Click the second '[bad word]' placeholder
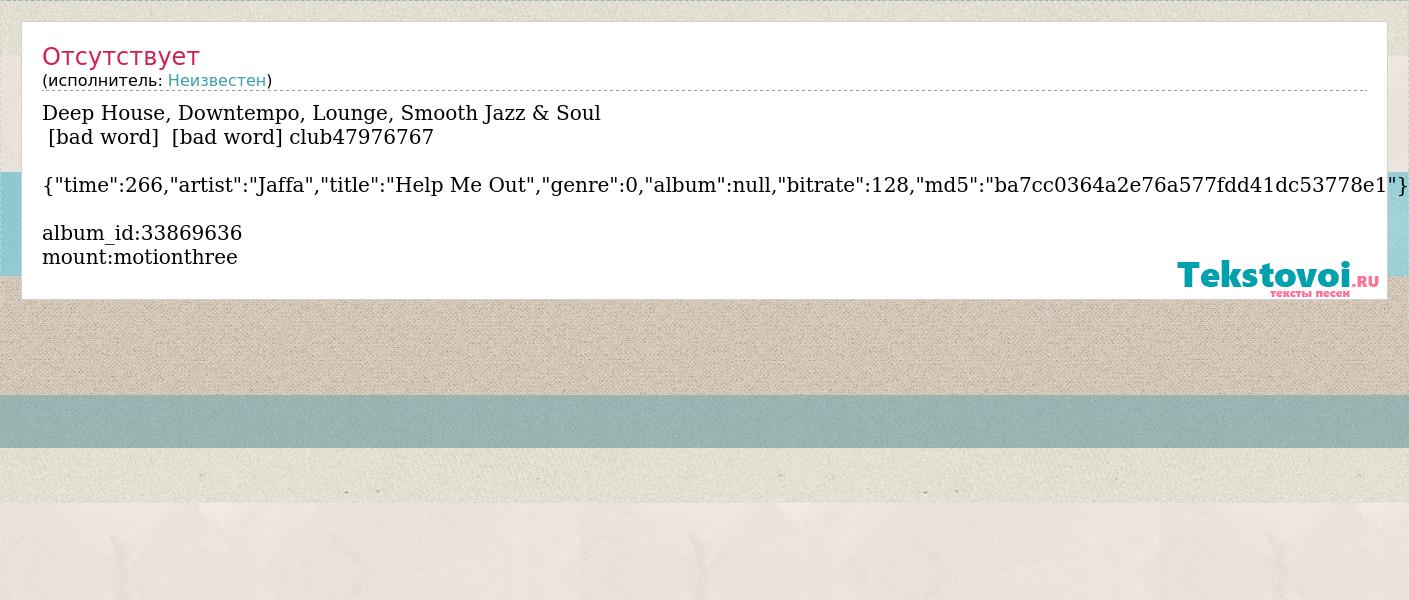This screenshot has width=1409, height=600. point(227,137)
